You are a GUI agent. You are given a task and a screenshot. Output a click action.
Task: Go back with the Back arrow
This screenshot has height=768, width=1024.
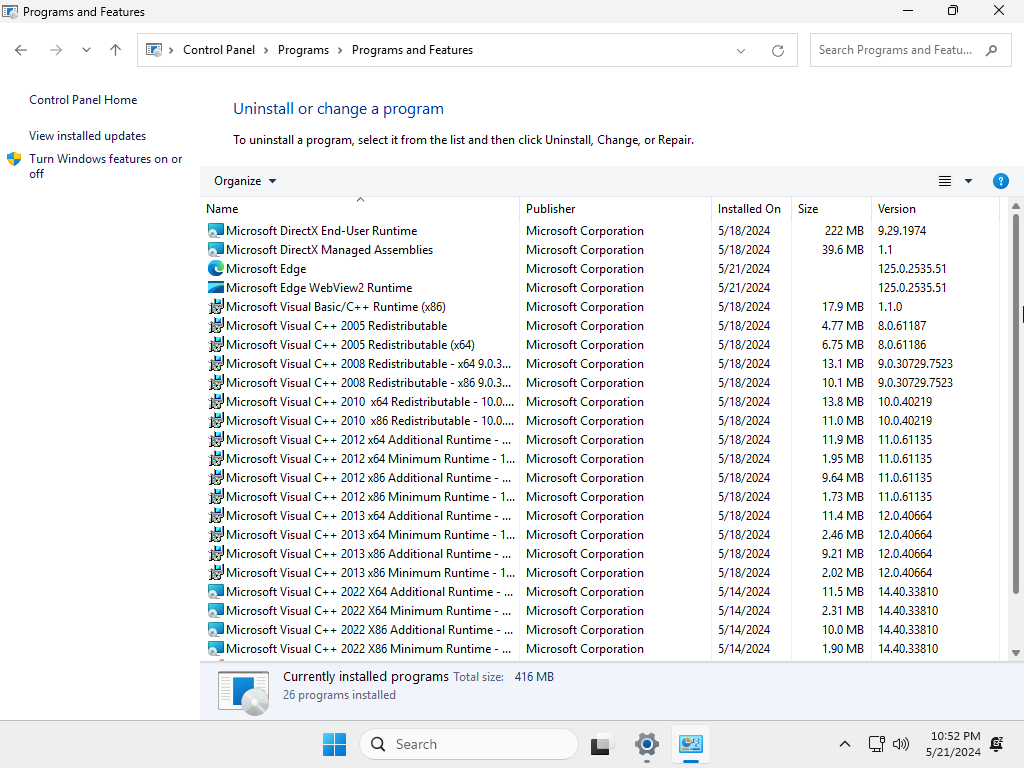point(21,50)
